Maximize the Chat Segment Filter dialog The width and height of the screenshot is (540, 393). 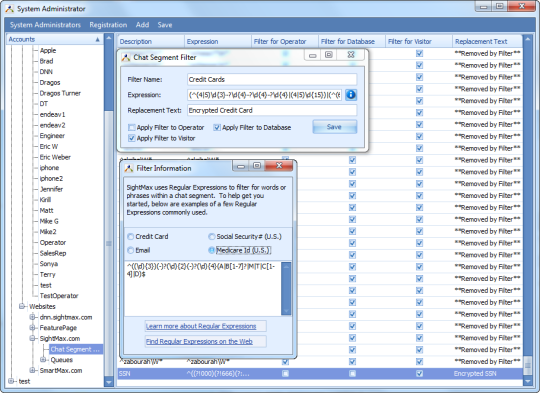(x=329, y=55)
